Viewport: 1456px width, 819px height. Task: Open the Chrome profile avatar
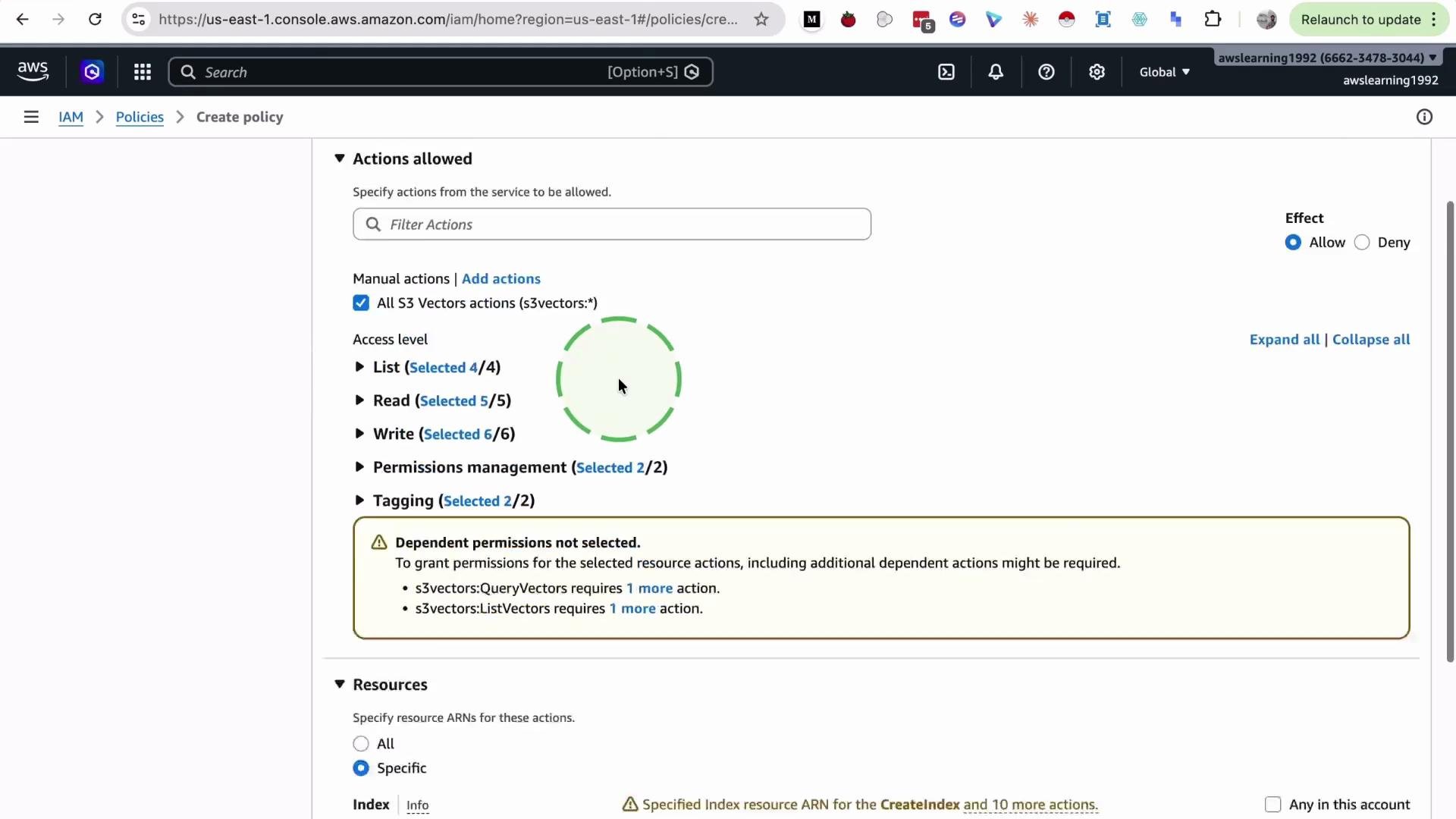point(1266,20)
